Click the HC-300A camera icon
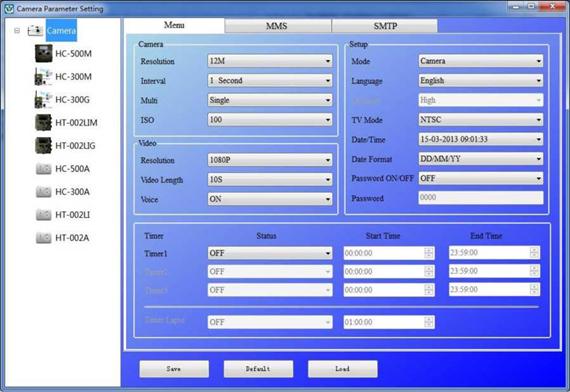 [44, 192]
